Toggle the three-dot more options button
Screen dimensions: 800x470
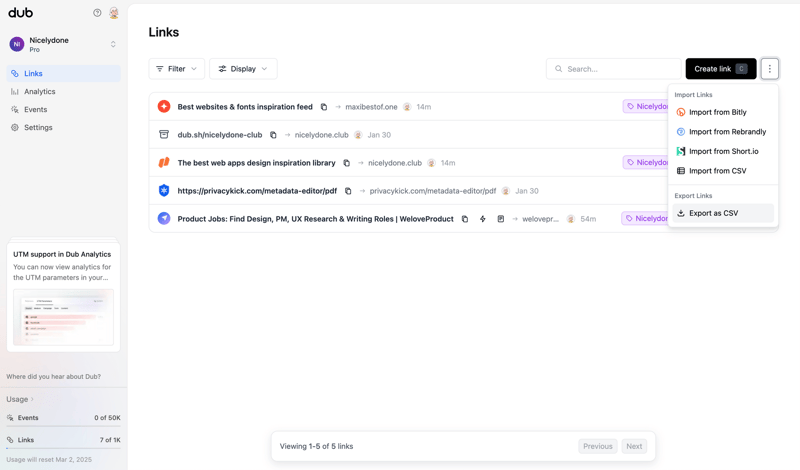point(769,69)
